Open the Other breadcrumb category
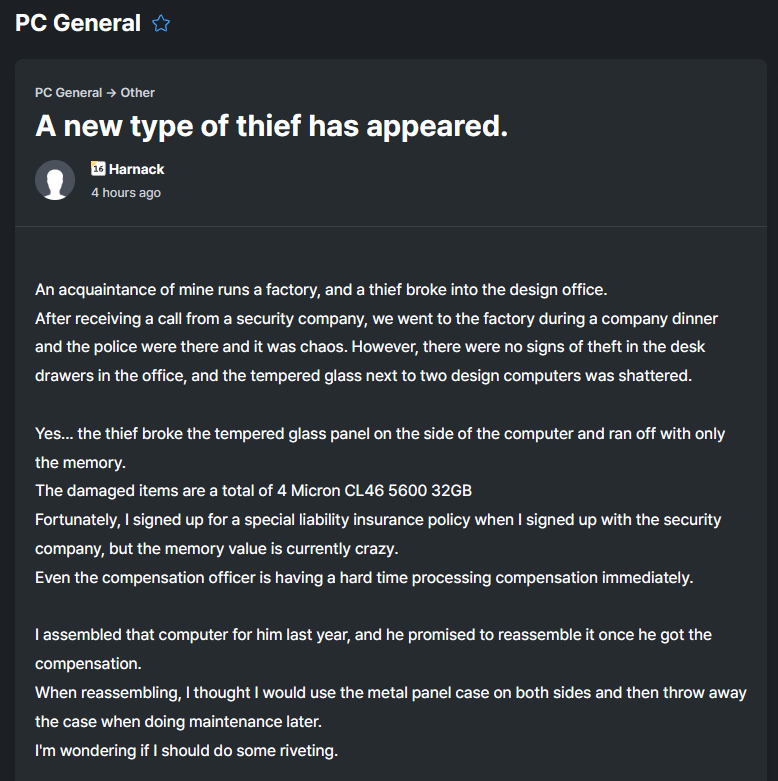Viewport: 778px width, 781px height. coord(138,92)
